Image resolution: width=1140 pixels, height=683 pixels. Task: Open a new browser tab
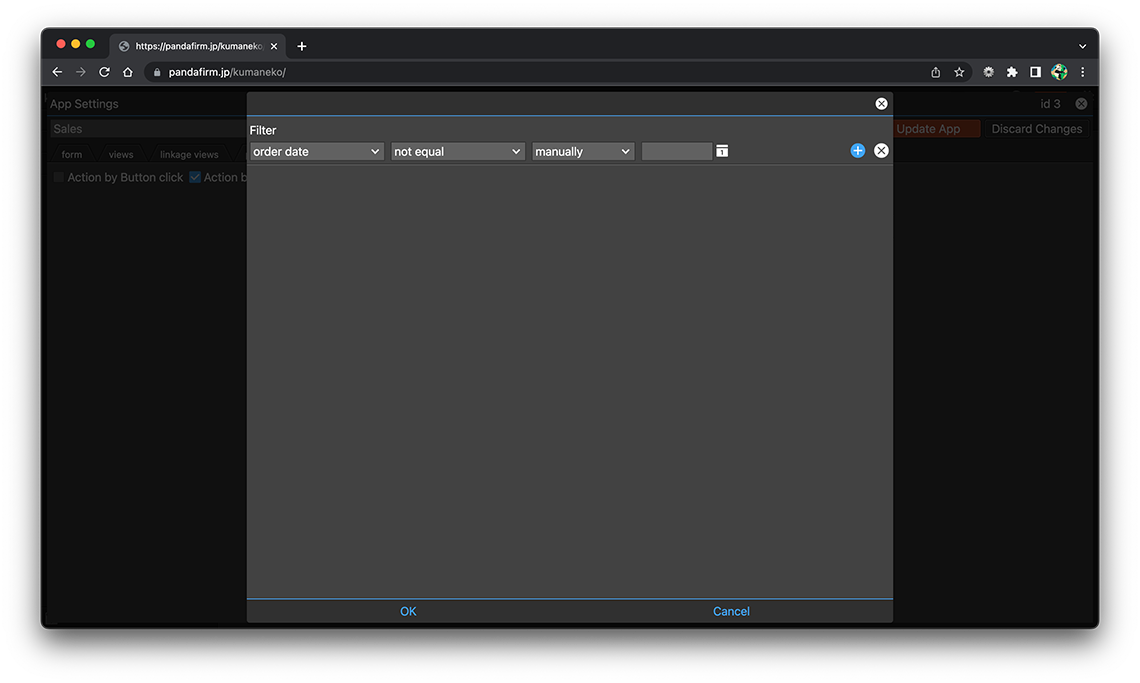302,46
